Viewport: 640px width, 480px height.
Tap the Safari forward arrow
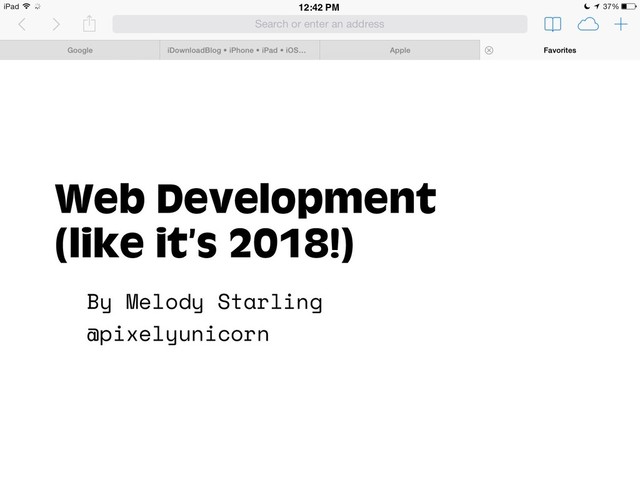pyautogui.click(x=56, y=24)
